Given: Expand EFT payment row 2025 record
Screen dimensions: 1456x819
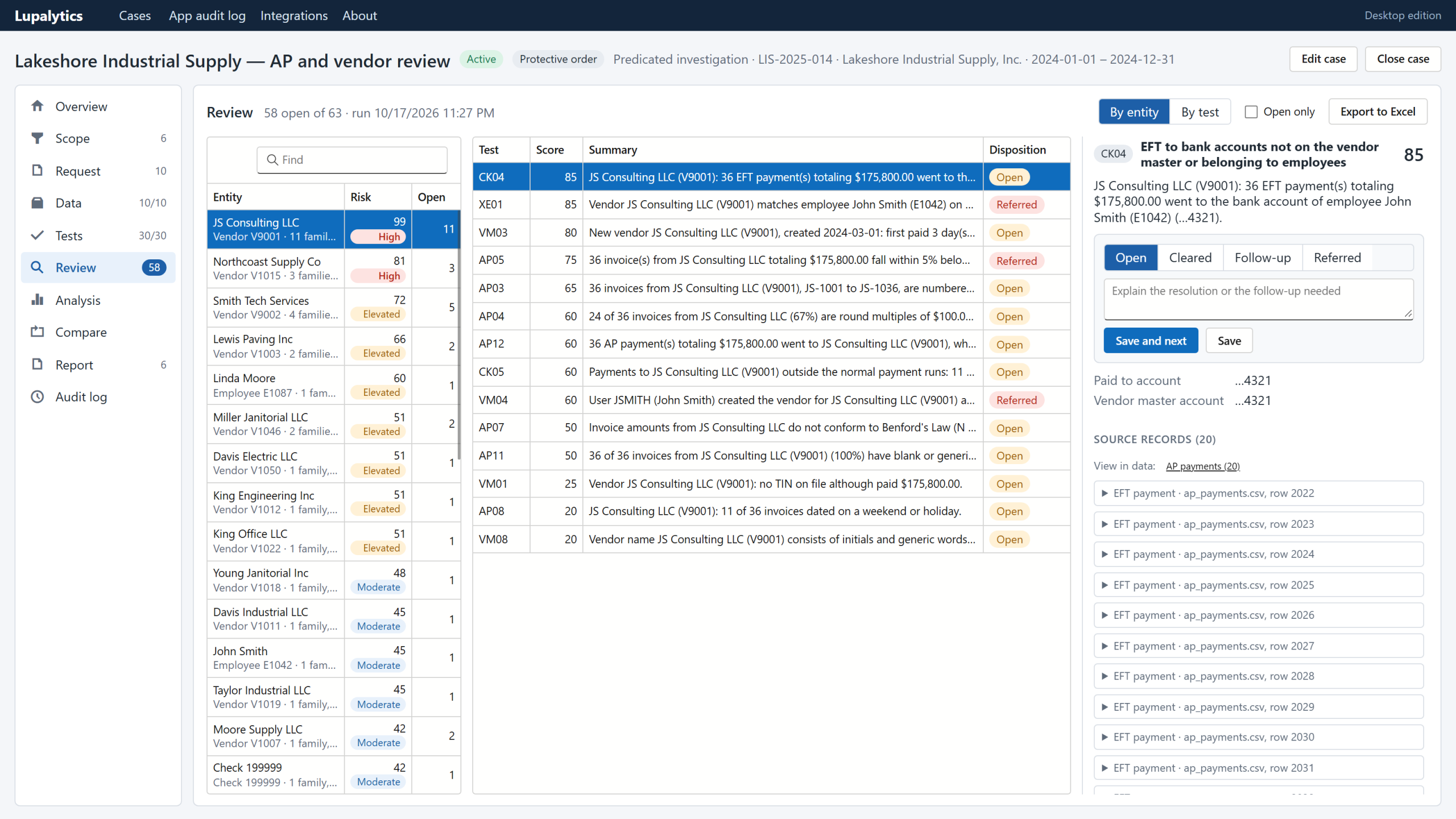Looking at the screenshot, I should [1258, 585].
